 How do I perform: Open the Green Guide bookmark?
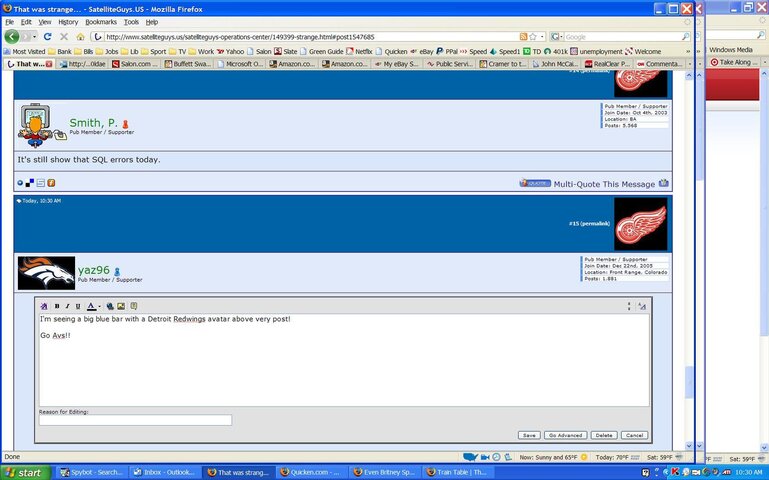(x=321, y=51)
